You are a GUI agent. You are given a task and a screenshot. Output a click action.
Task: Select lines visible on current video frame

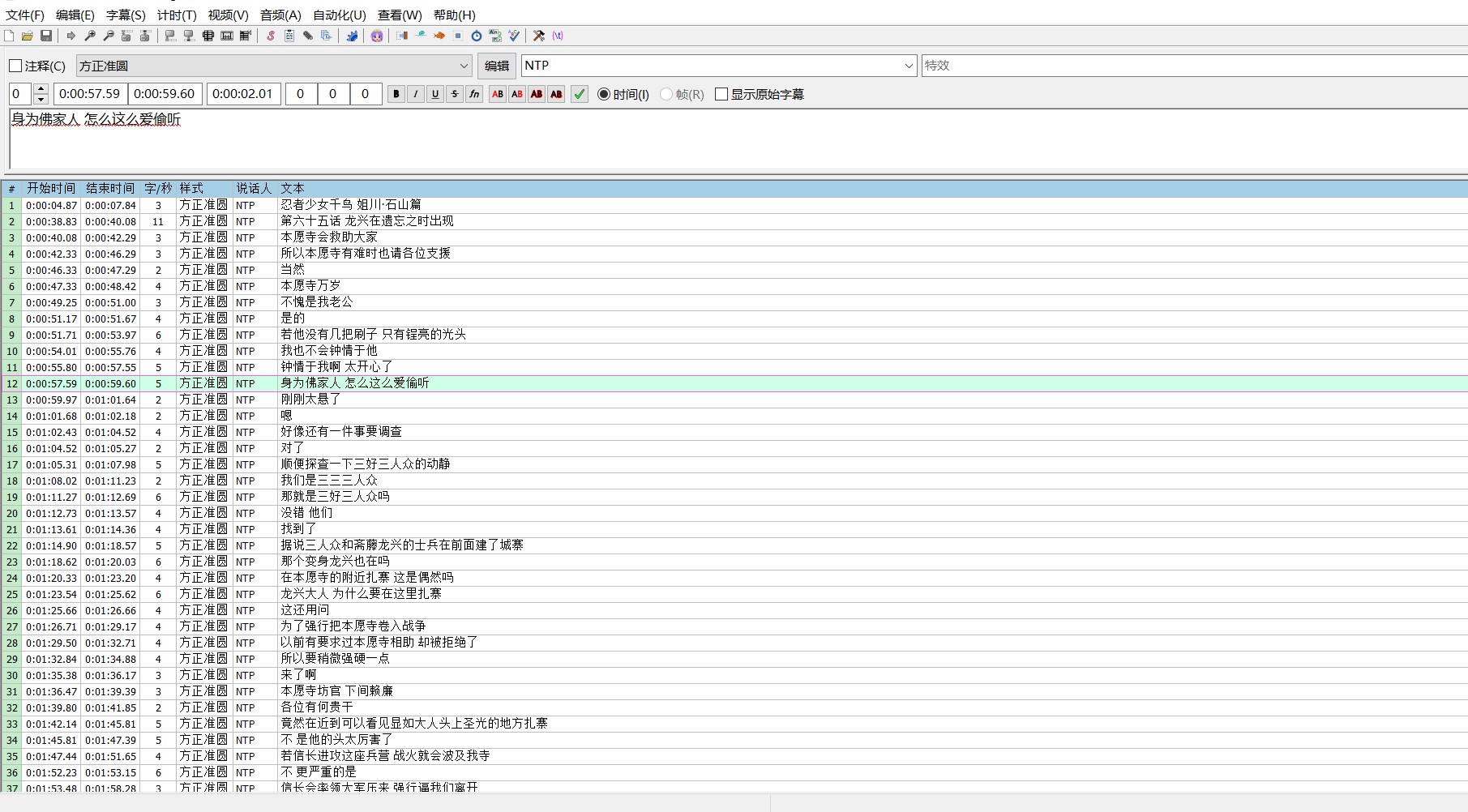pyautogui.click(x=208, y=36)
